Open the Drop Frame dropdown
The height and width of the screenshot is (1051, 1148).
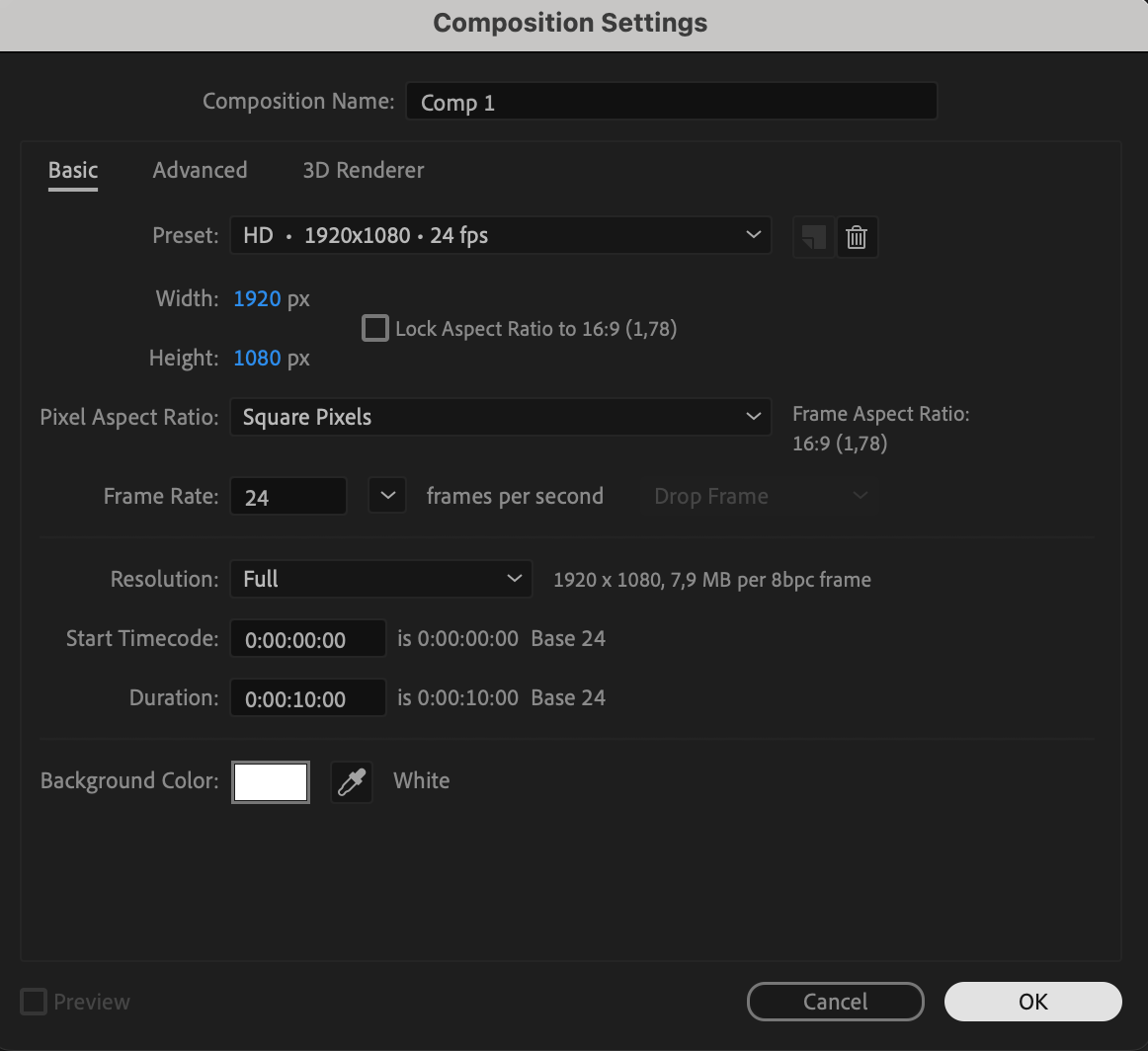point(760,496)
